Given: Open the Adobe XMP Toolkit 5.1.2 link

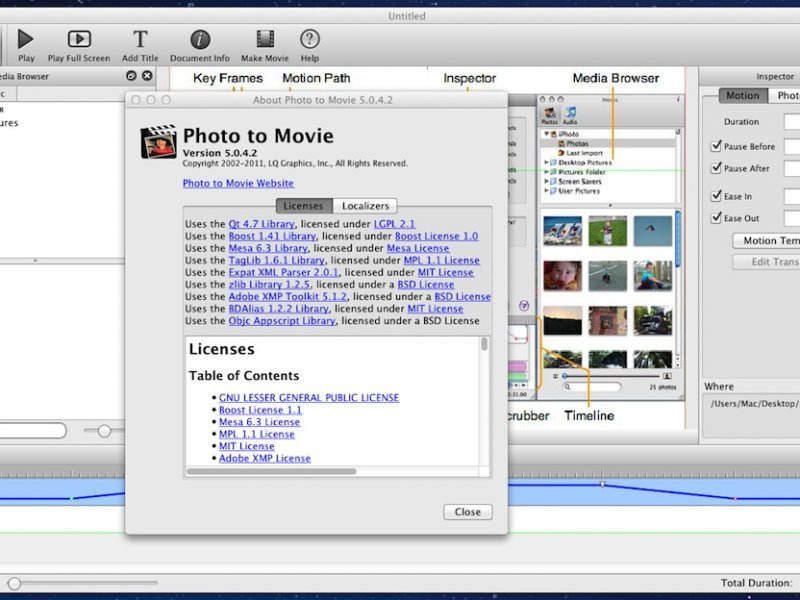Looking at the screenshot, I should (x=287, y=297).
